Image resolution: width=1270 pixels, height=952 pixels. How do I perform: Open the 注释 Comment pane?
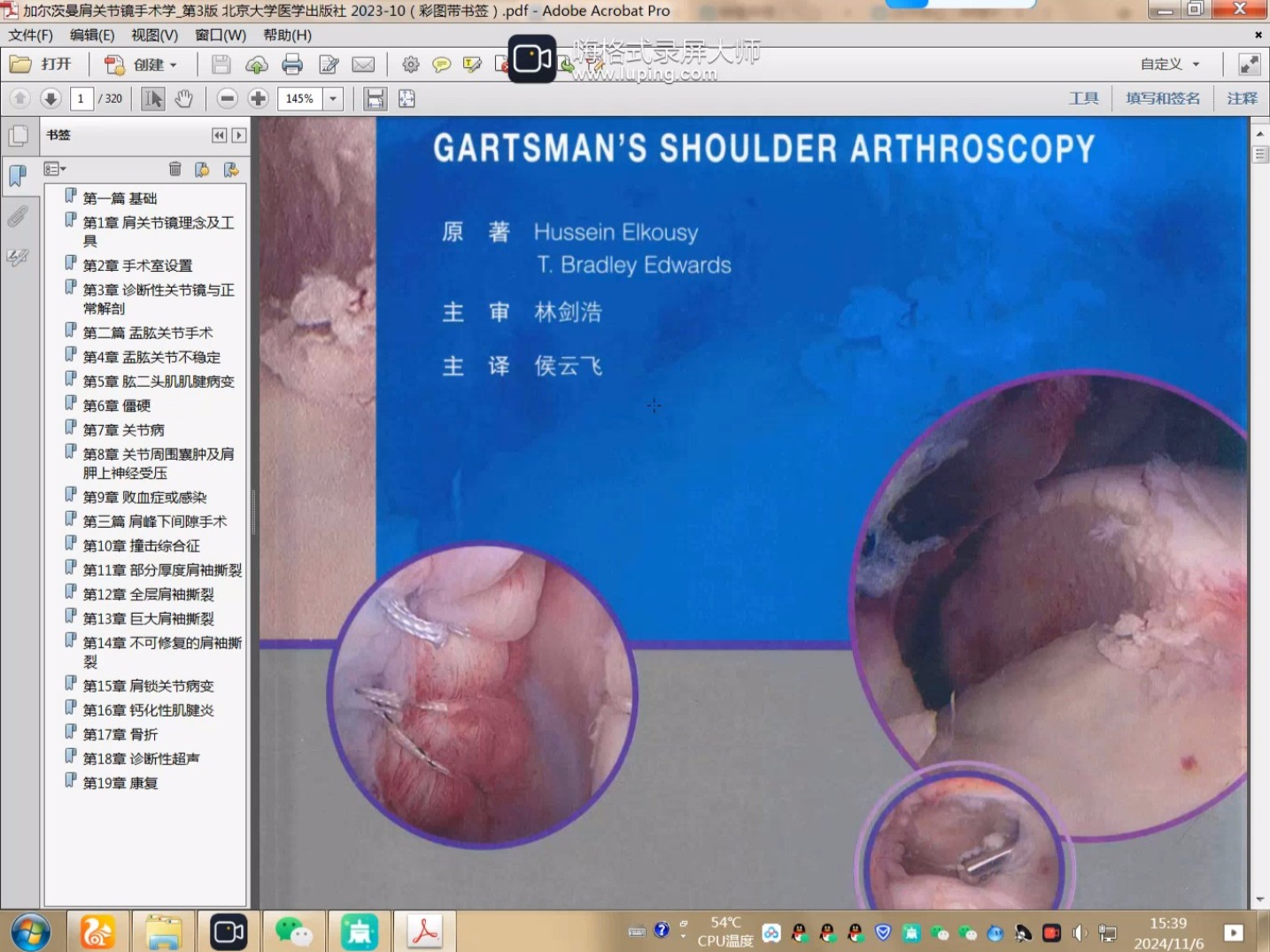[x=1242, y=98]
